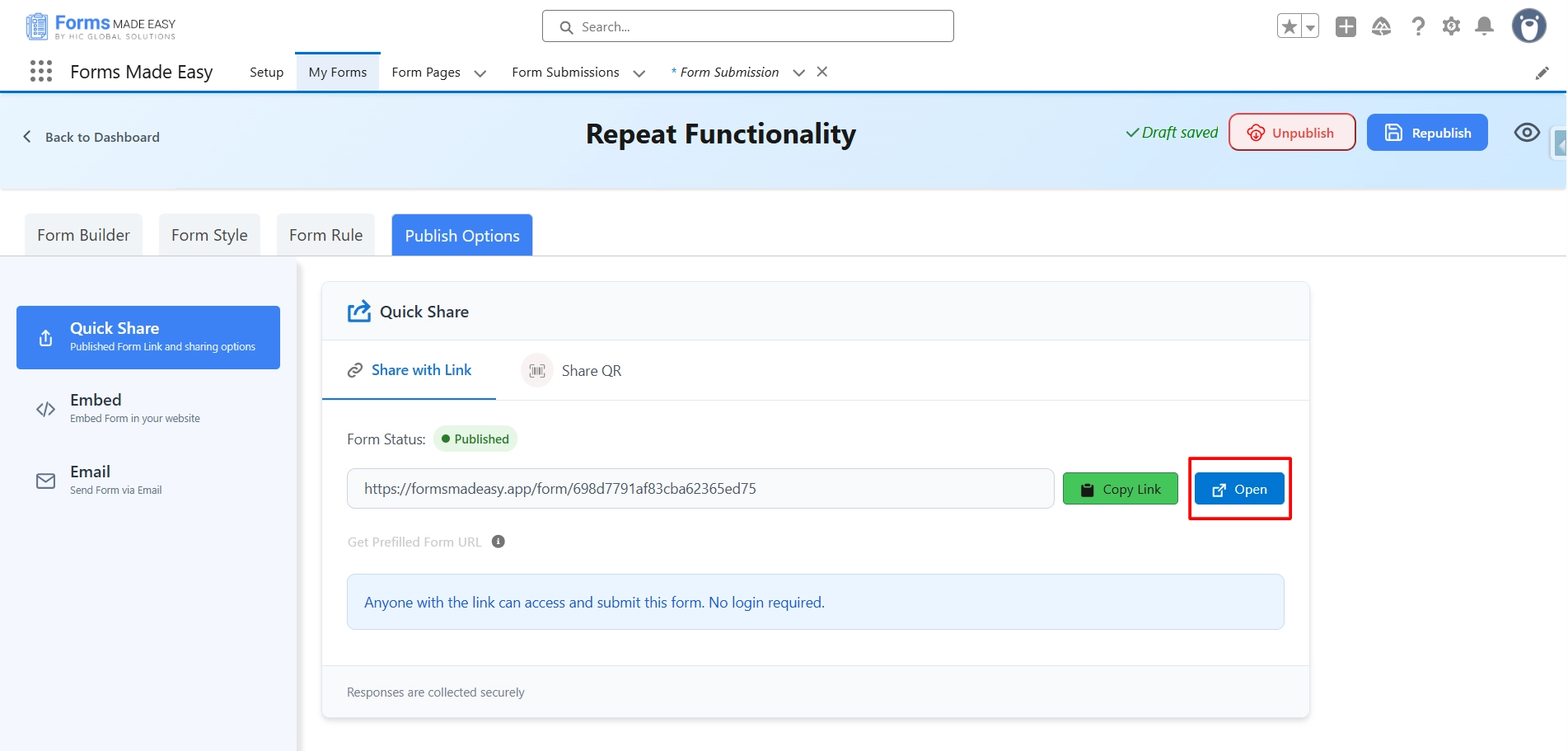This screenshot has width=1568, height=751.
Task: Expand the Form Submissions dropdown chevron
Action: pyautogui.click(x=639, y=73)
